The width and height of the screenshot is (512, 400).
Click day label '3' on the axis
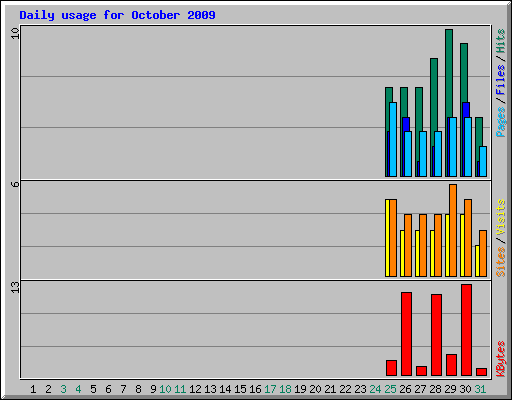(x=63, y=389)
